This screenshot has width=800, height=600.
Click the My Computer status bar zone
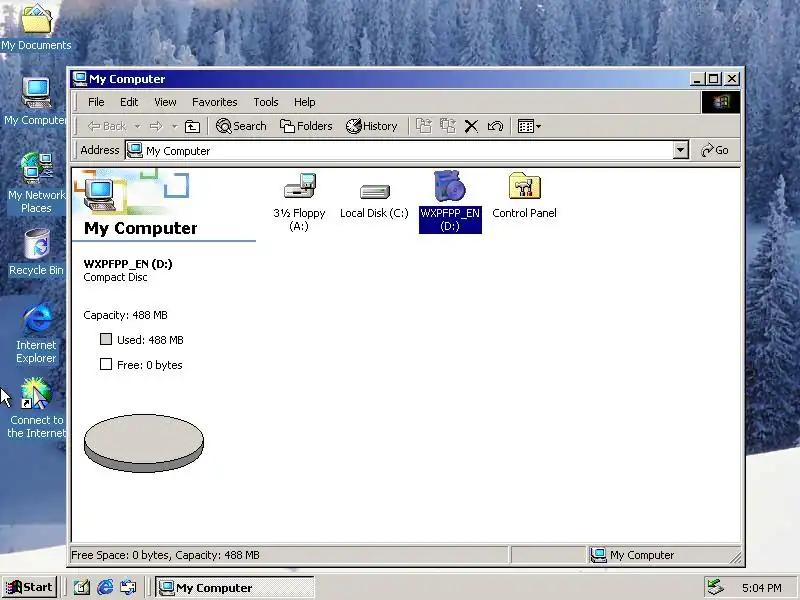[x=663, y=555]
